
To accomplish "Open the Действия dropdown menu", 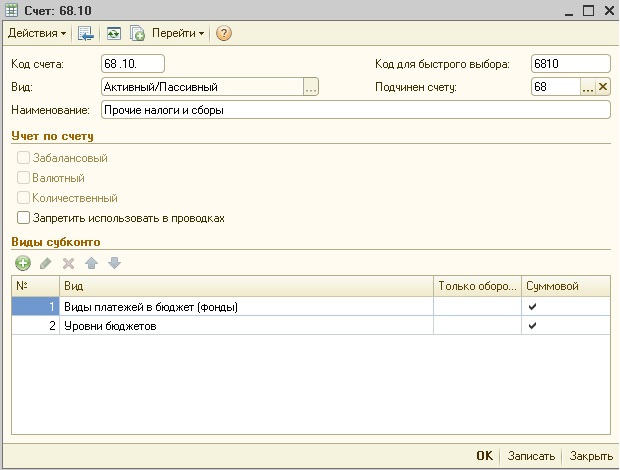I will (x=37, y=33).
